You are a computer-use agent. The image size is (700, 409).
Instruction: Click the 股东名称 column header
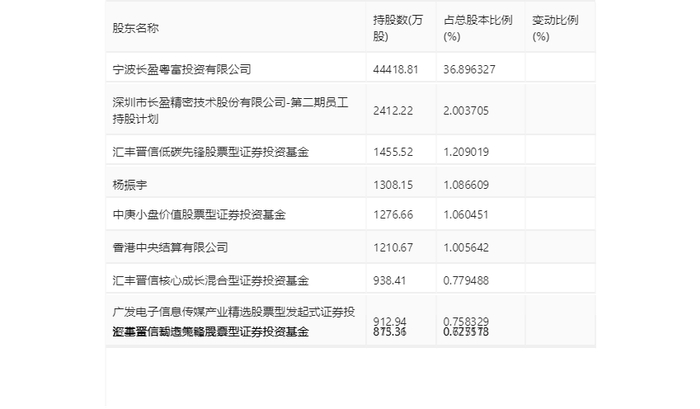pyautogui.click(x=136, y=28)
